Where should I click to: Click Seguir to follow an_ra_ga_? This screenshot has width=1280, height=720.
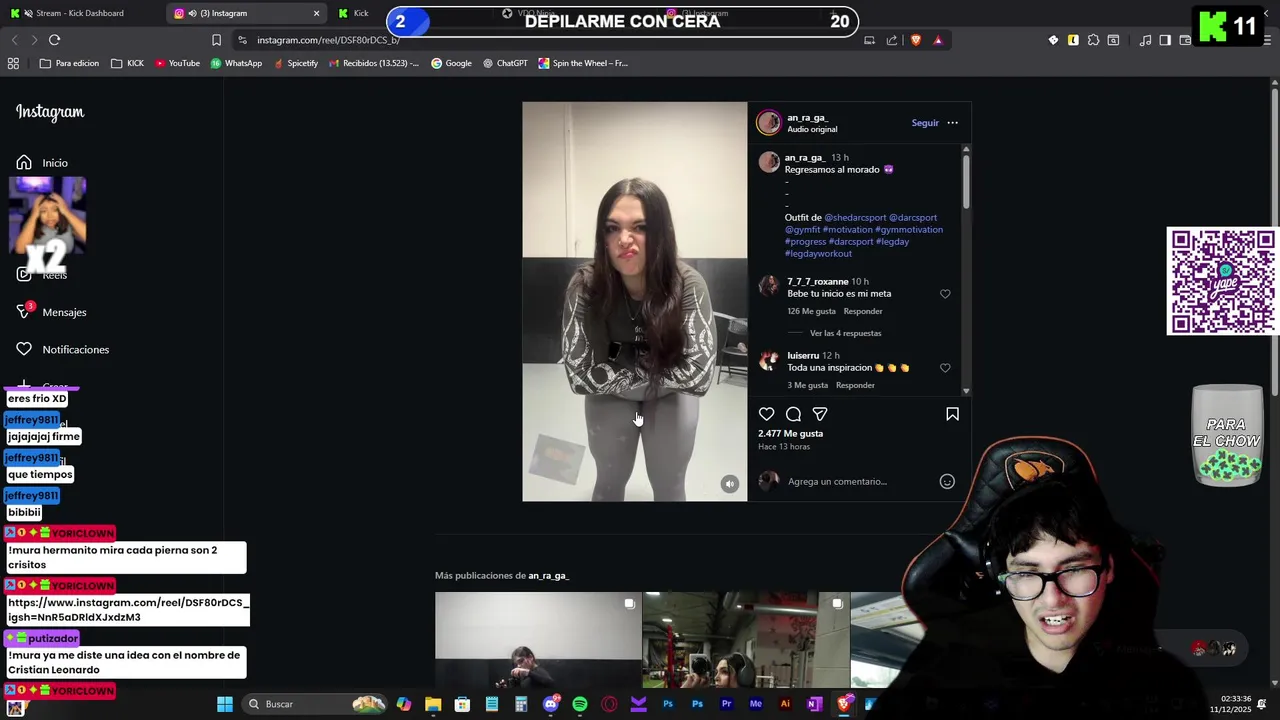click(925, 123)
